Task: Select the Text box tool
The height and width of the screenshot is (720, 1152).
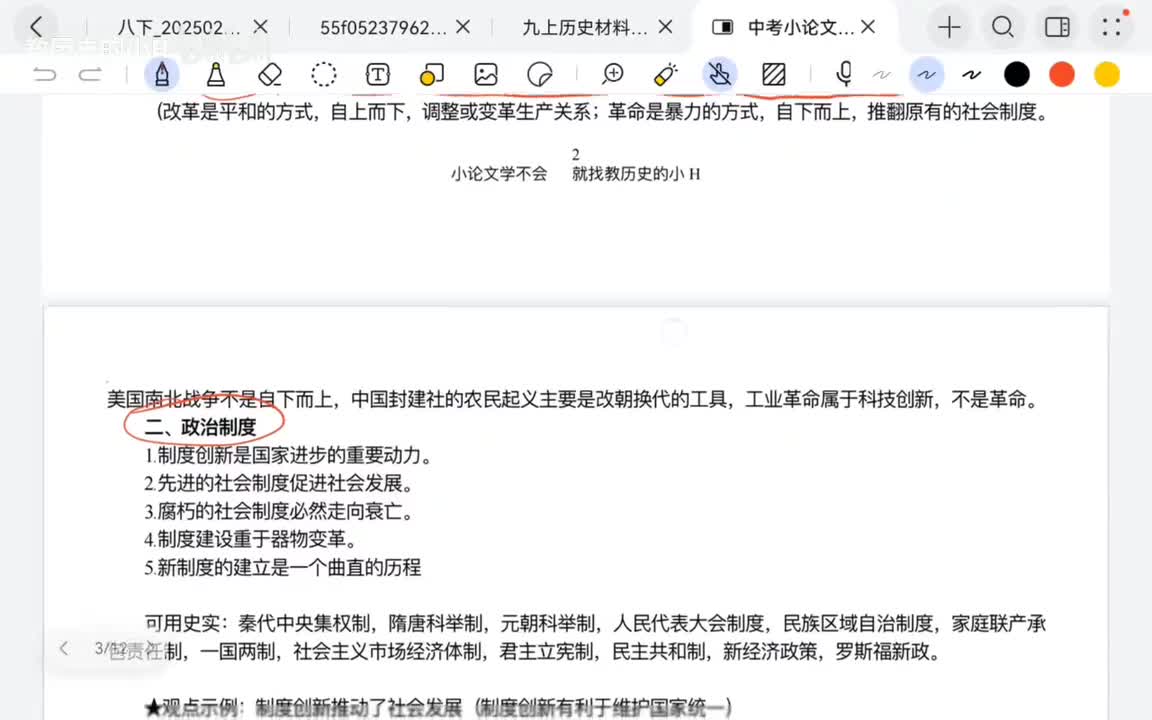Action: tap(378, 74)
